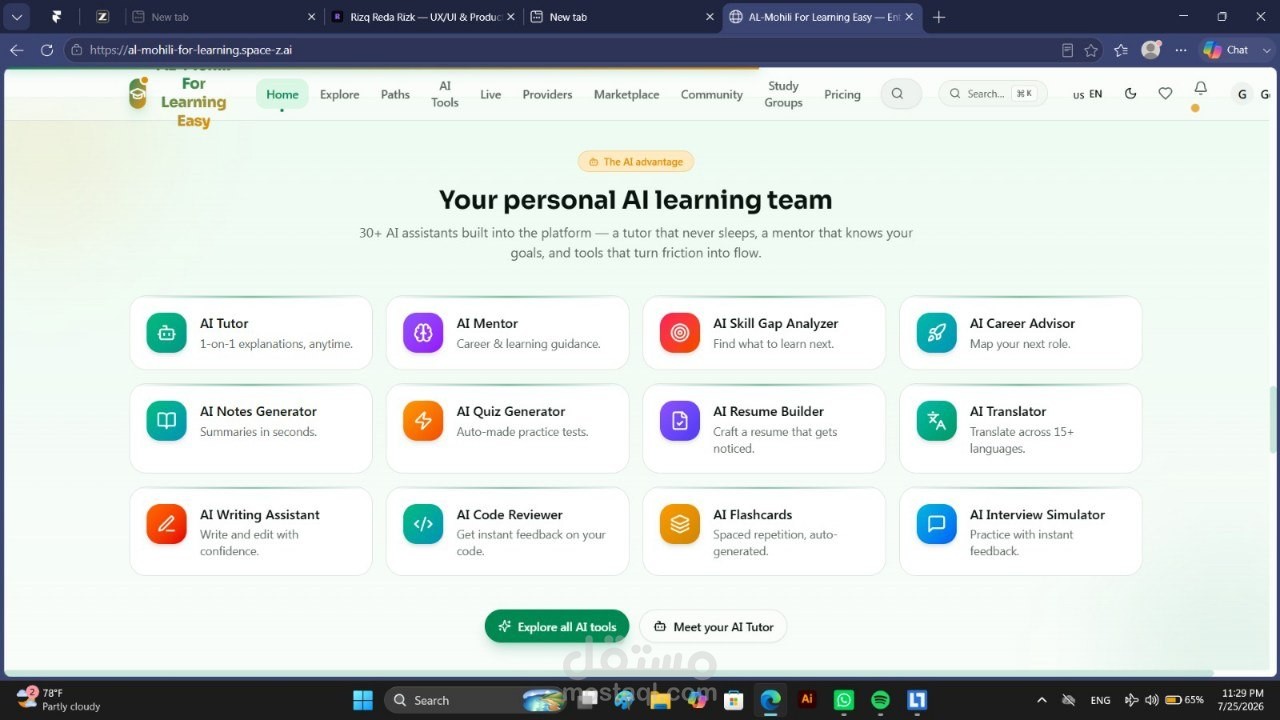The width and height of the screenshot is (1280, 720).
Task: Open browser profile avatar icon
Action: (1151, 50)
